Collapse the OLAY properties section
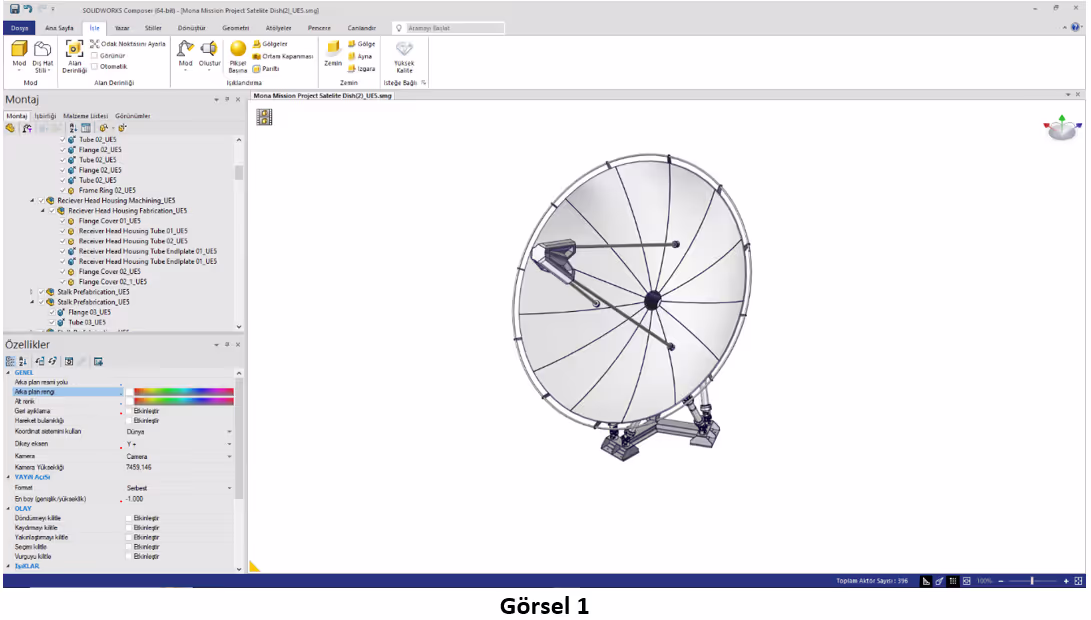The image size is (1091, 620). pos(9,509)
